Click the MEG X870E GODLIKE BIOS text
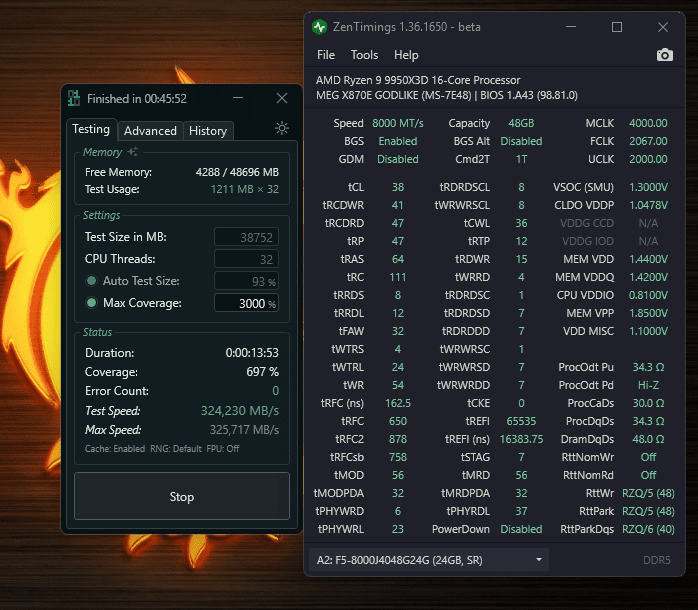Viewport: 698px width, 610px height. [447, 95]
